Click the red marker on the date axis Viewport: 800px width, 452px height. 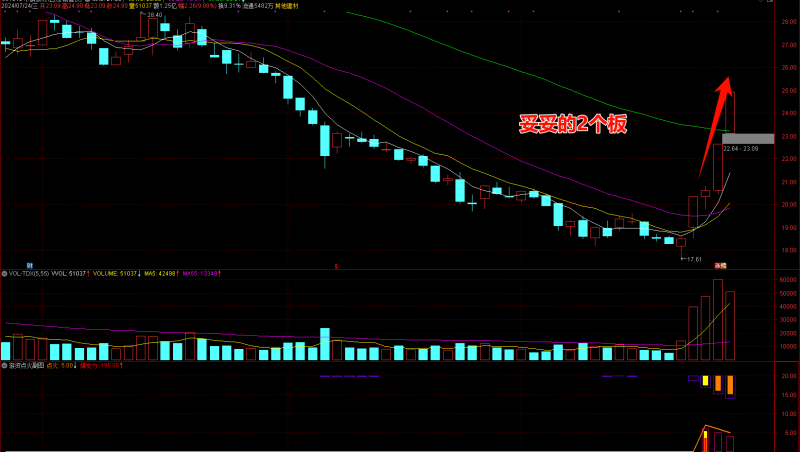[x=336, y=266]
